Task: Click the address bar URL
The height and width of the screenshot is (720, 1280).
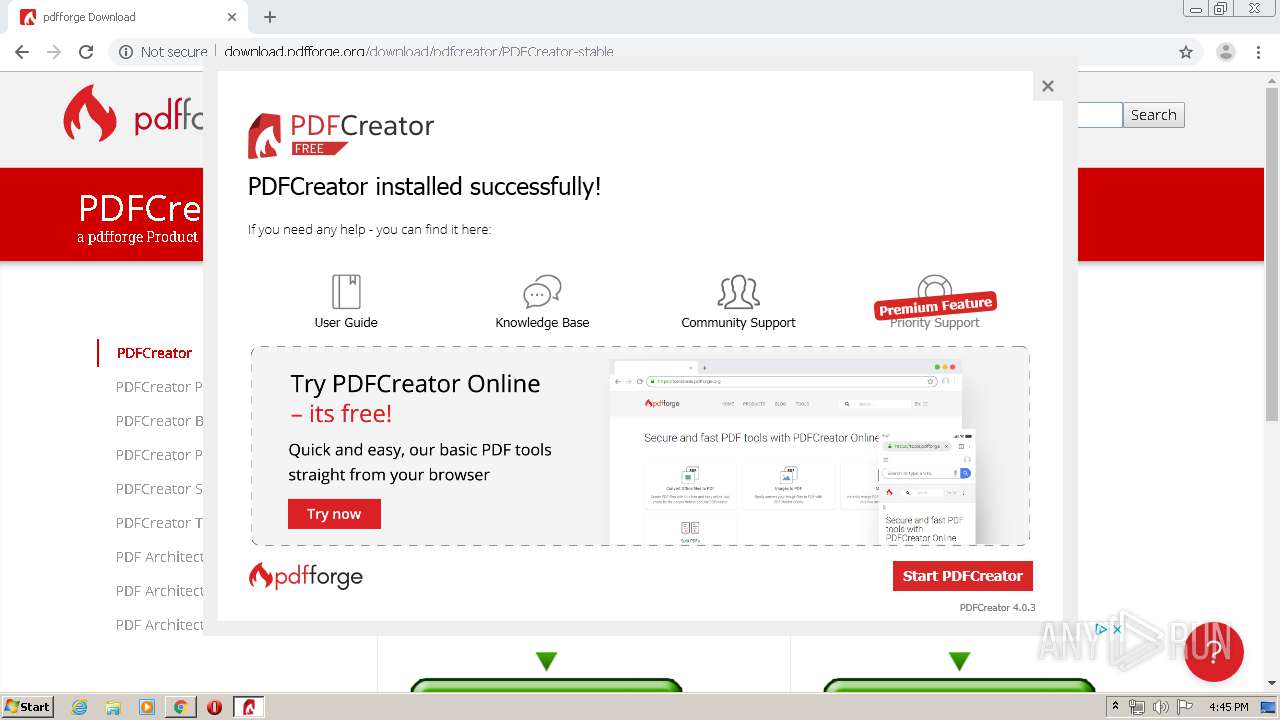Action: 419,52
